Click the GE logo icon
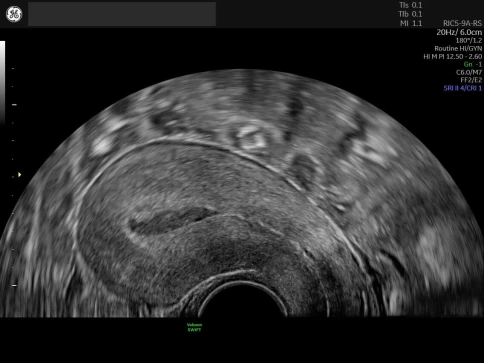The image size is (484, 363). pyautogui.click(x=14, y=14)
